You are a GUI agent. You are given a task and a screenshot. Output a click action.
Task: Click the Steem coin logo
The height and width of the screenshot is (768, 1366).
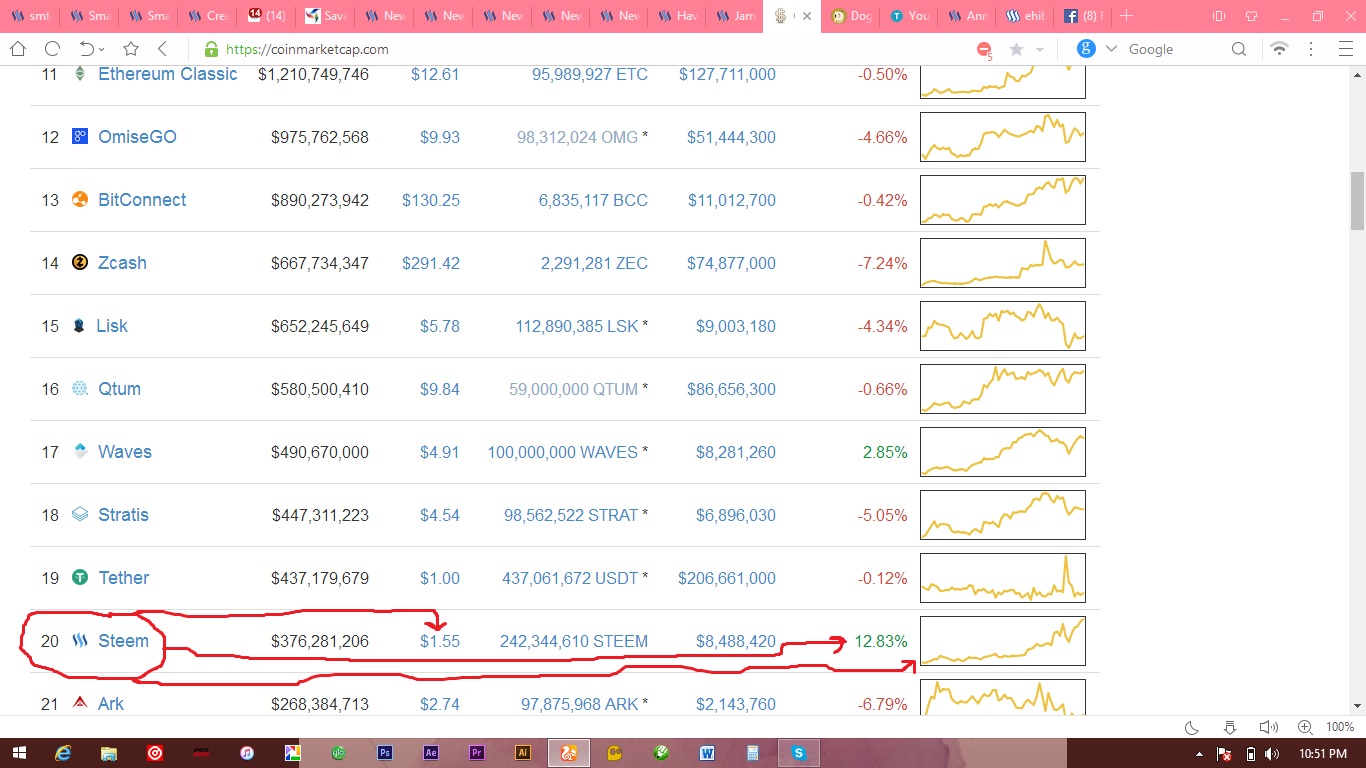80,641
